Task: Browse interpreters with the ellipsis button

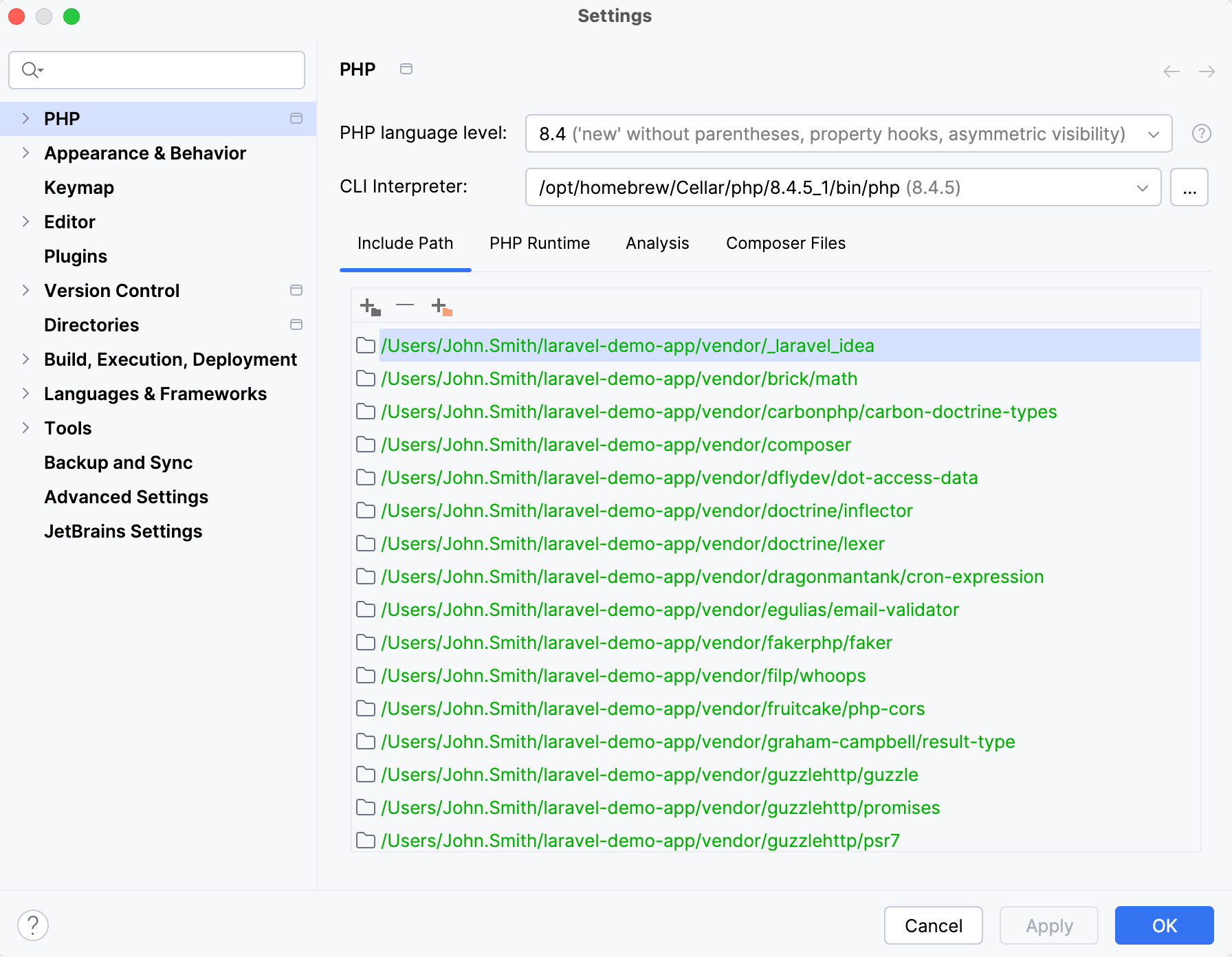Action: click(1189, 187)
